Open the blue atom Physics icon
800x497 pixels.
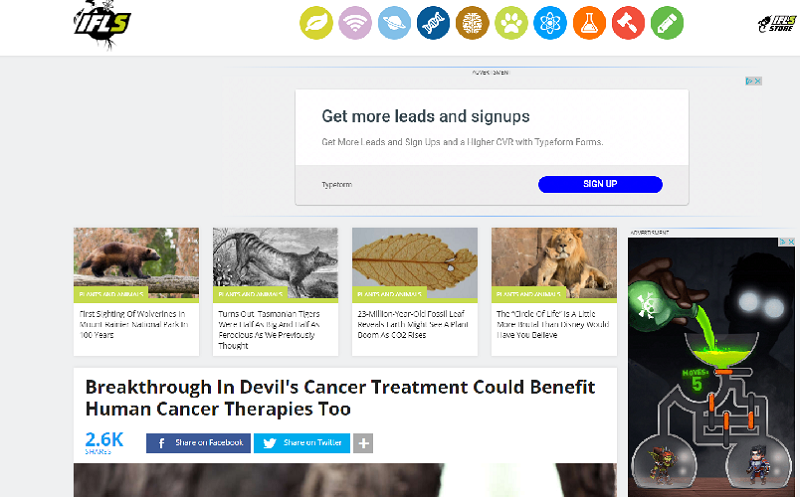click(x=550, y=23)
